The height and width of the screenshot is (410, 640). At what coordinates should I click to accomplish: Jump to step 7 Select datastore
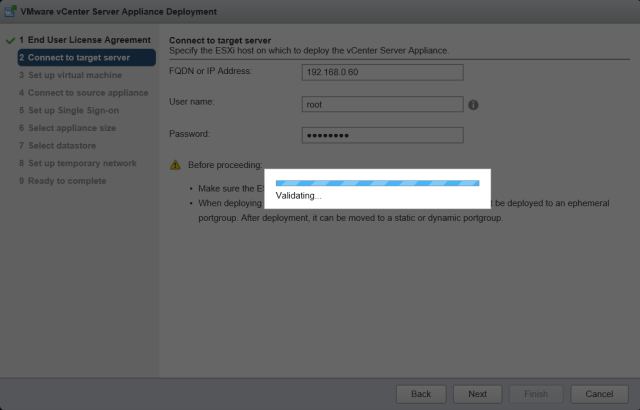pyautogui.click(x=61, y=146)
